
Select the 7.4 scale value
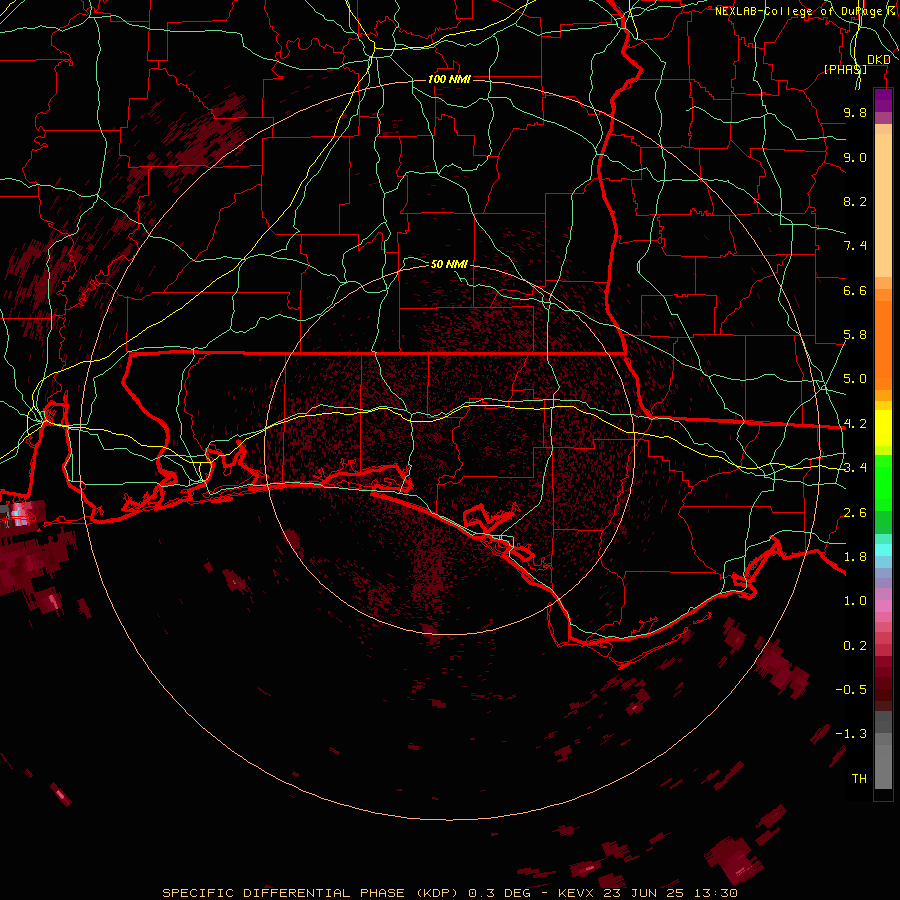point(855,246)
